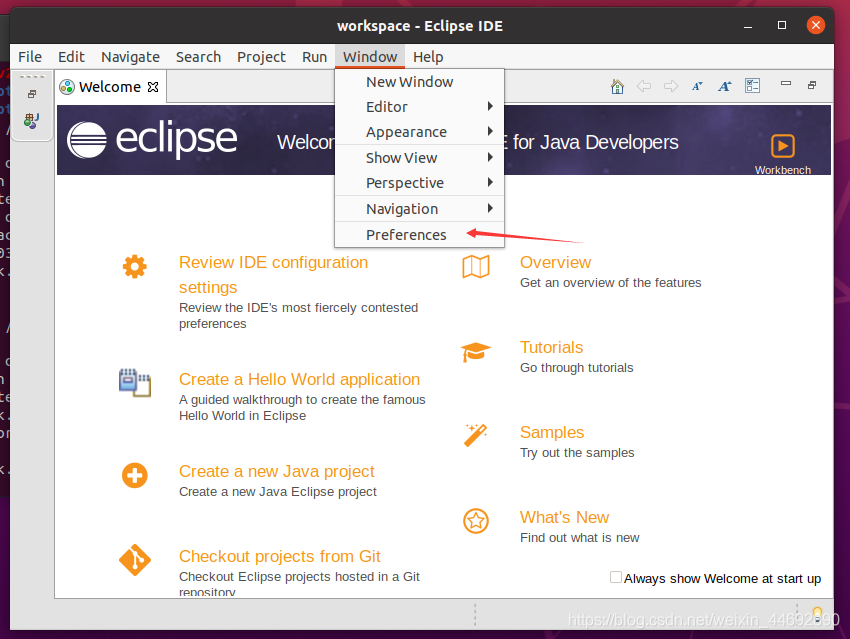The height and width of the screenshot is (639, 850).
Task: Click the Checkout projects from Git link
Action: click(279, 556)
